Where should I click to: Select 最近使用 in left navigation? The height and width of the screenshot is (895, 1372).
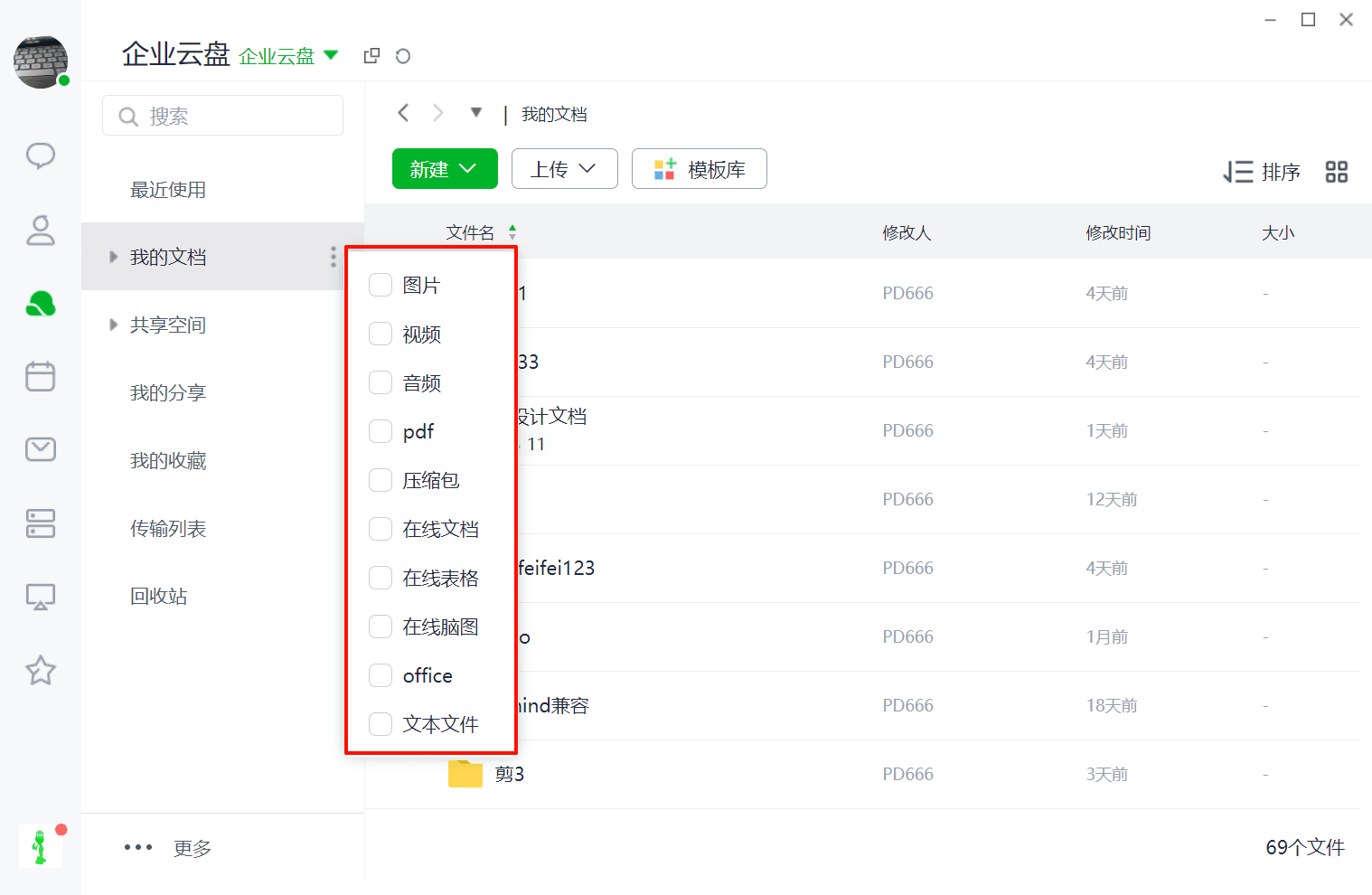click(x=168, y=190)
